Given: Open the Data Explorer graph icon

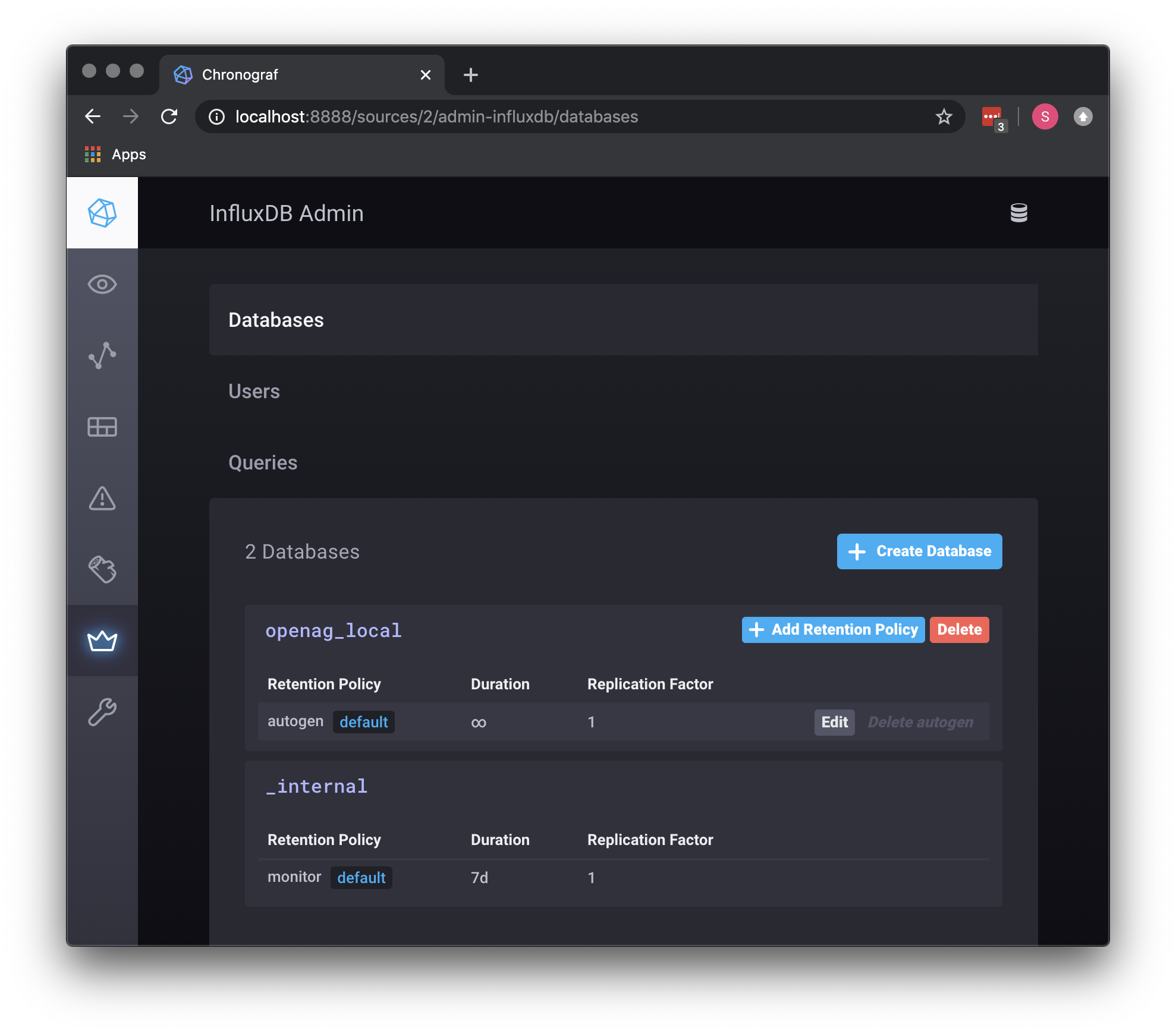Looking at the screenshot, I should click(102, 355).
